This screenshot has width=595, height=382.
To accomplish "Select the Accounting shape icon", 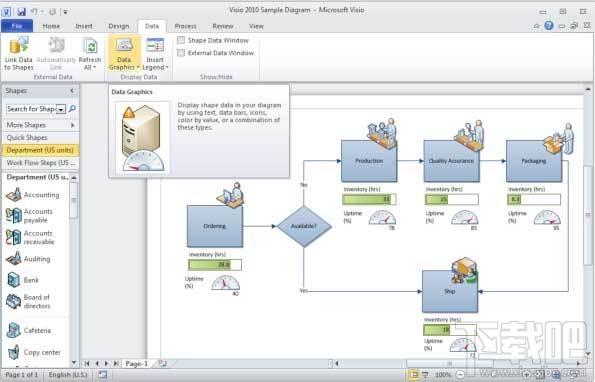I will [14, 195].
